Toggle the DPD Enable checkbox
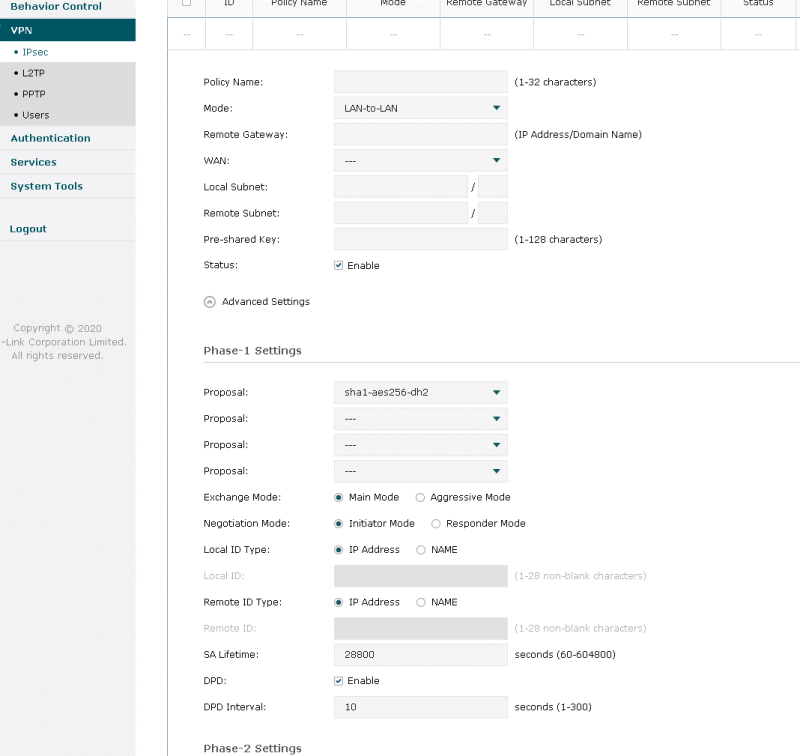The width and height of the screenshot is (800, 756). click(338, 681)
